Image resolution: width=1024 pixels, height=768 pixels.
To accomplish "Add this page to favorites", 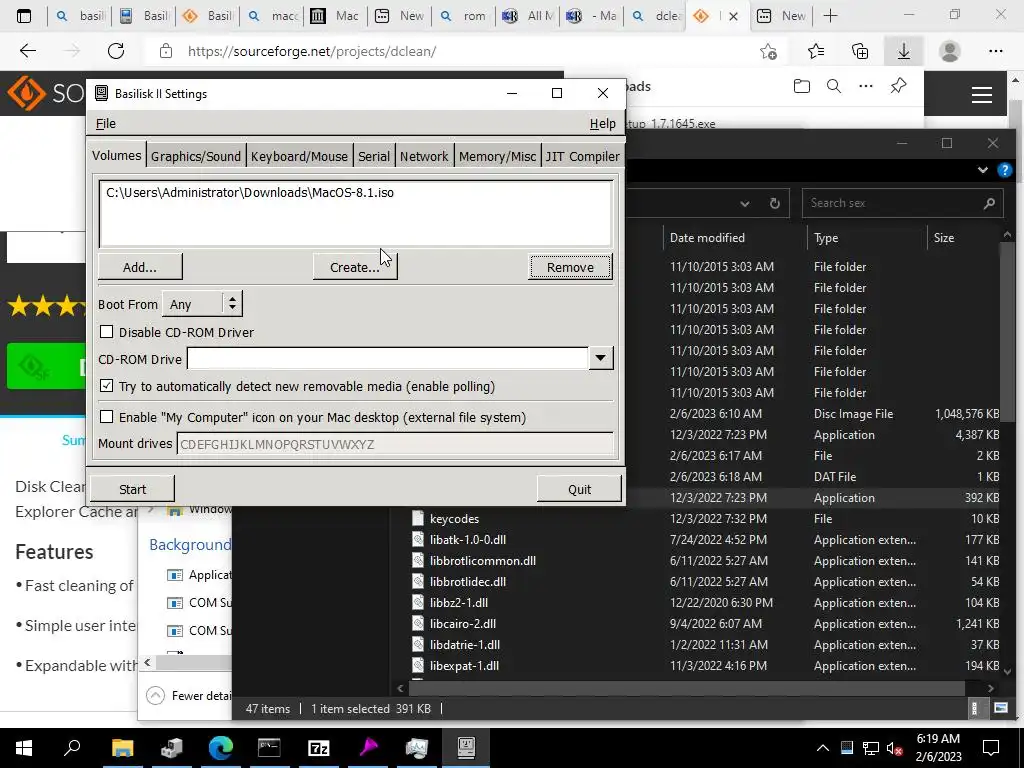I will [769, 51].
